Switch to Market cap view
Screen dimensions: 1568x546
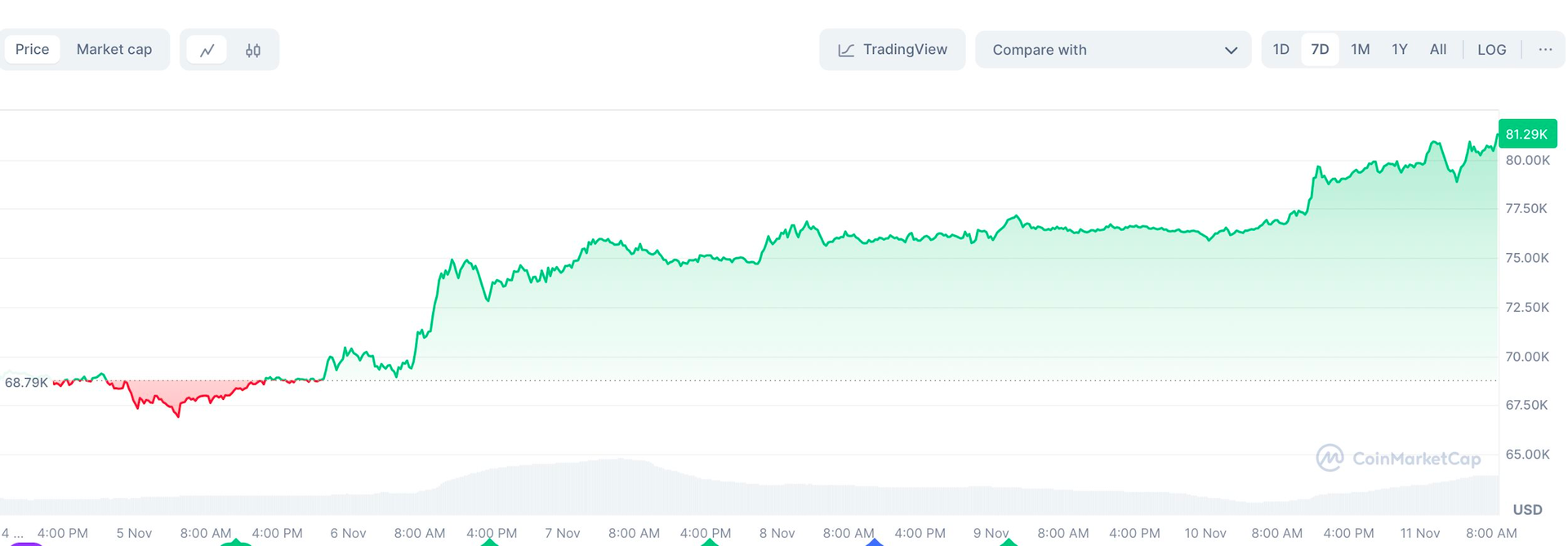[x=114, y=50]
